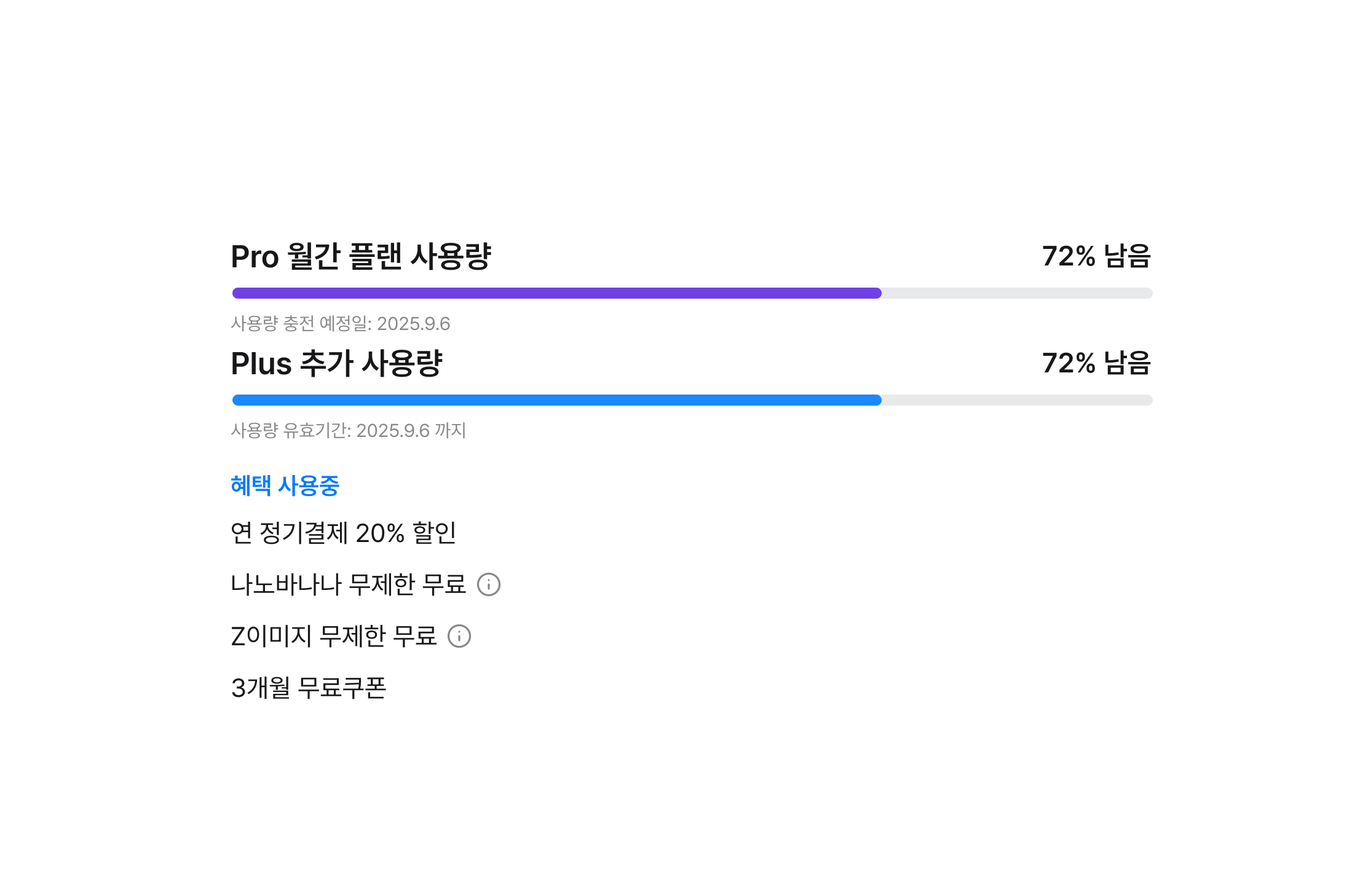Click the Z이미지 무제한 무료 benefit text
Image resolution: width=1352 pixels, height=896 pixels.
click(x=333, y=636)
